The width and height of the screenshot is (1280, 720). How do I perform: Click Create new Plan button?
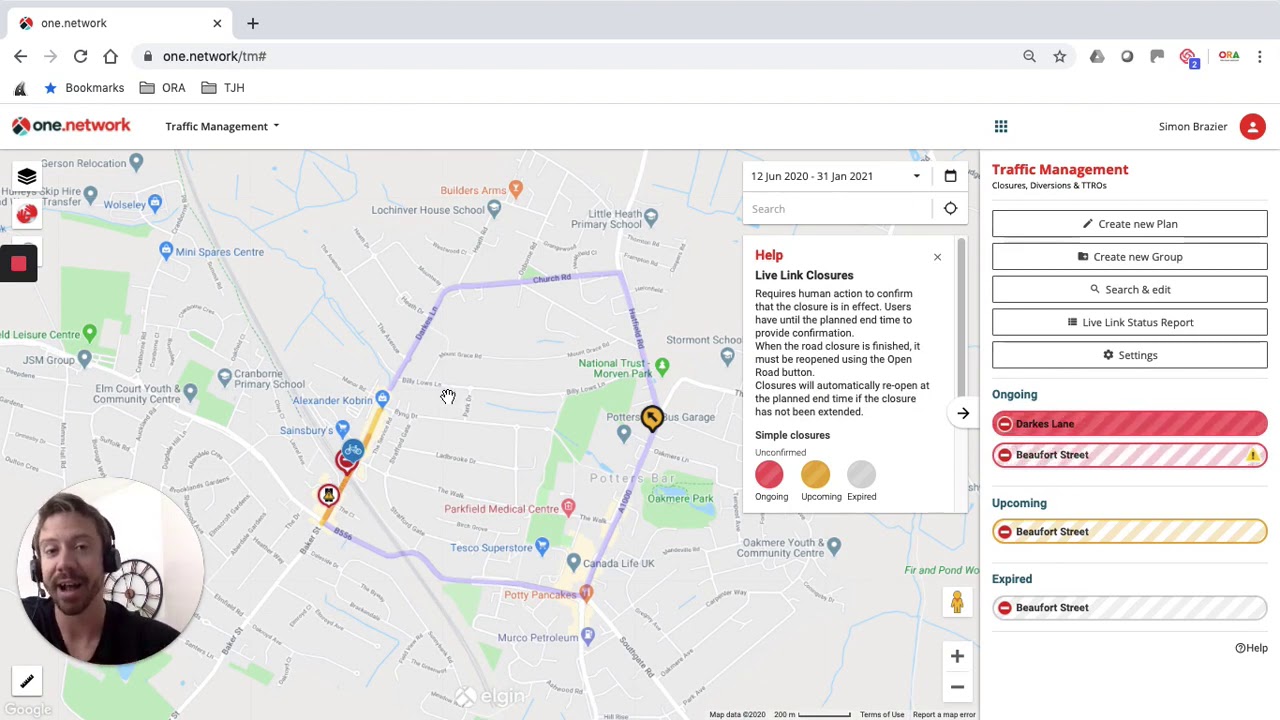1129,224
